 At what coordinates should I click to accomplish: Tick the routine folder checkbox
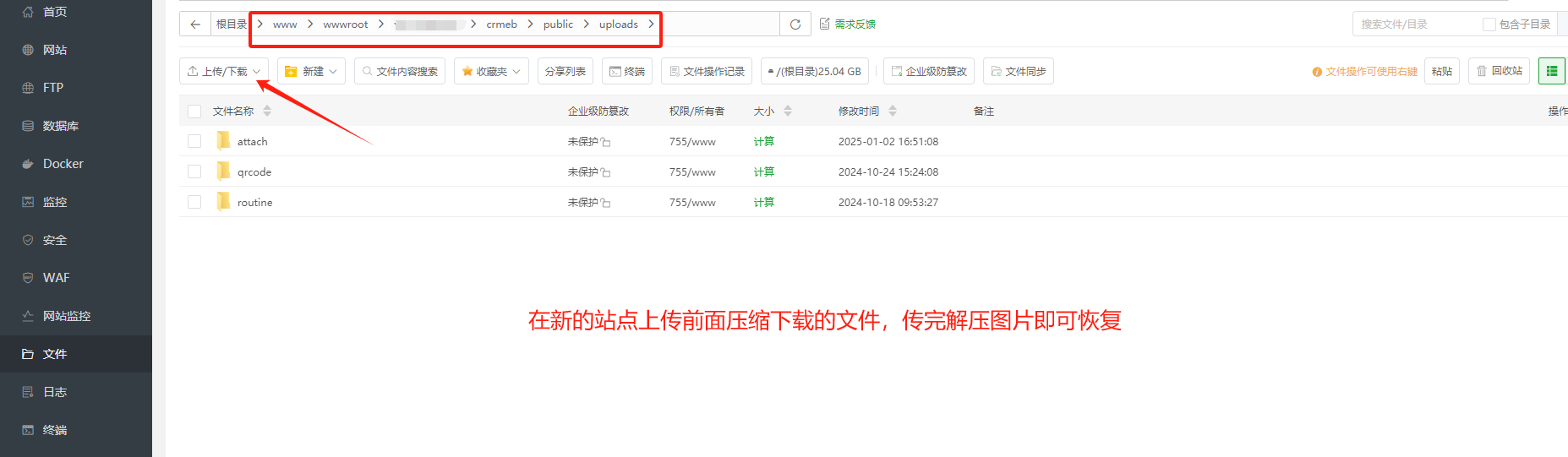(194, 202)
